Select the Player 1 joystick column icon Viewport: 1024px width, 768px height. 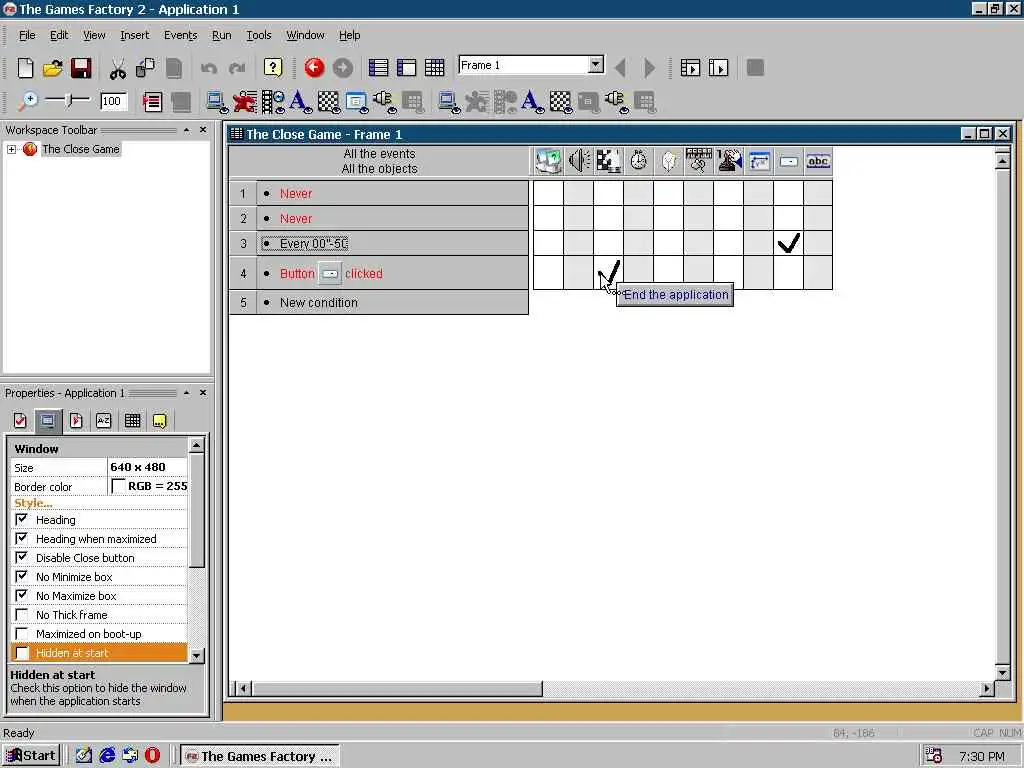click(729, 161)
